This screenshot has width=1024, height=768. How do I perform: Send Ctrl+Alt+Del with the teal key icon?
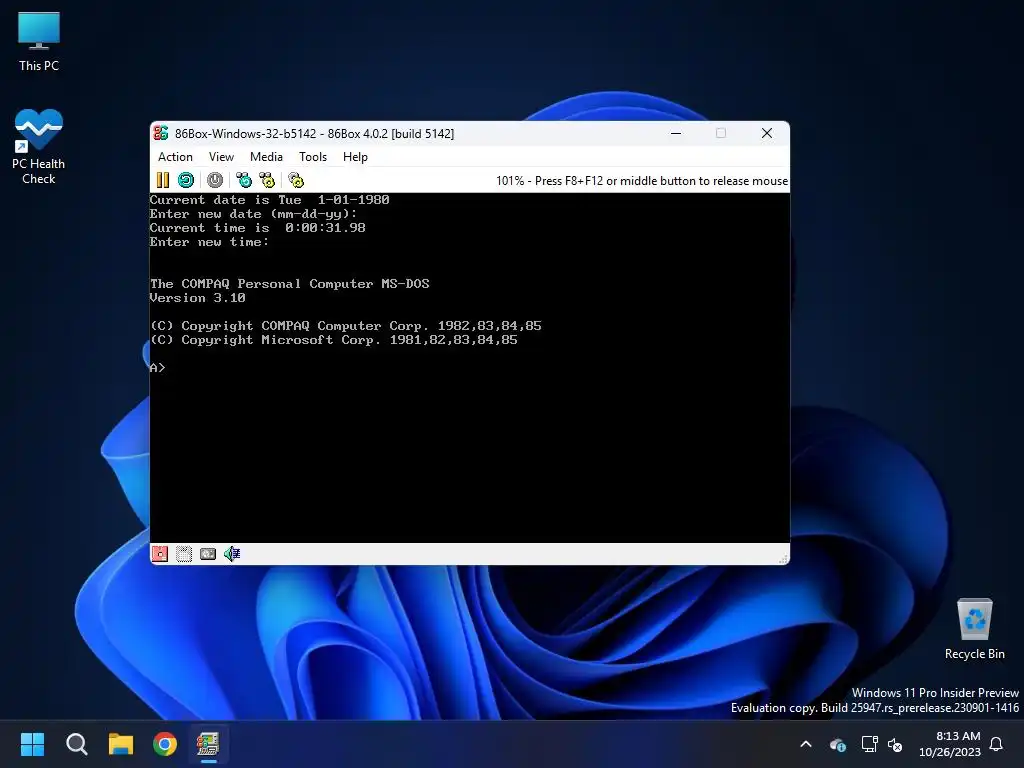[244, 180]
